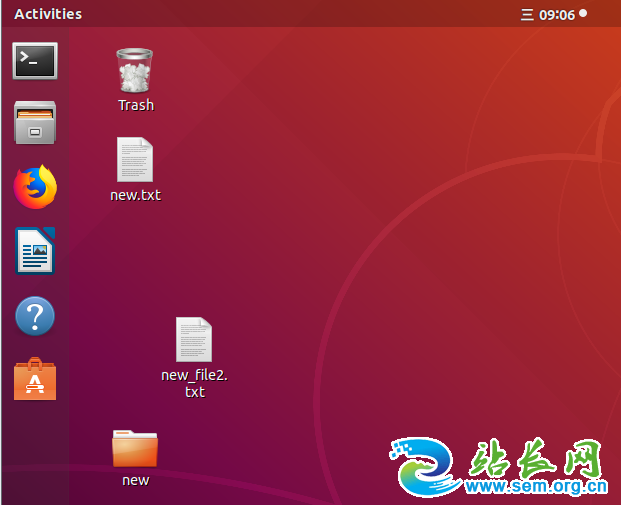The height and width of the screenshot is (505, 621).
Task: Open the Terminal from the dock
Action: tap(35, 61)
